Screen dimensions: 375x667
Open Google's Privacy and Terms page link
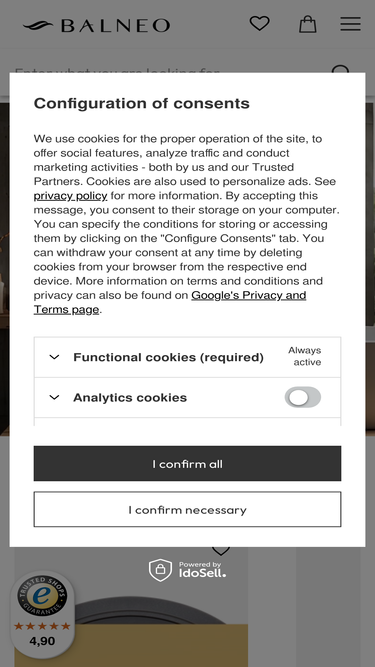coord(170,302)
